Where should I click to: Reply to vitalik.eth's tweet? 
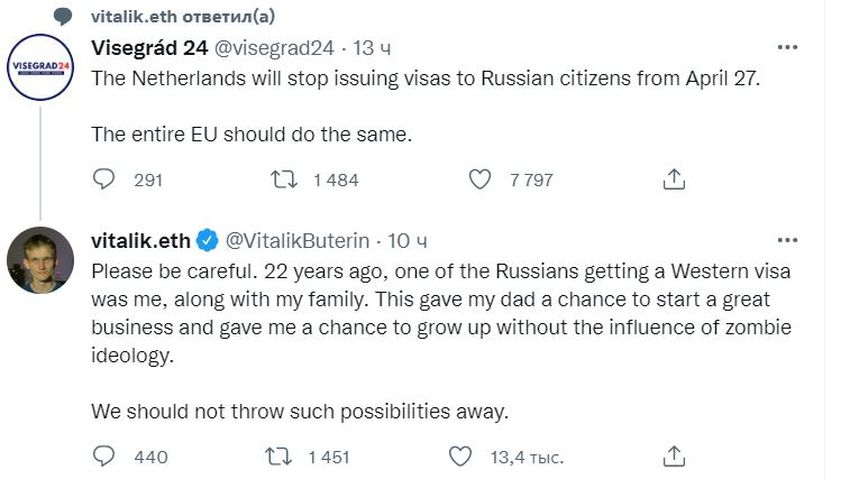pyautogui.click(x=105, y=456)
